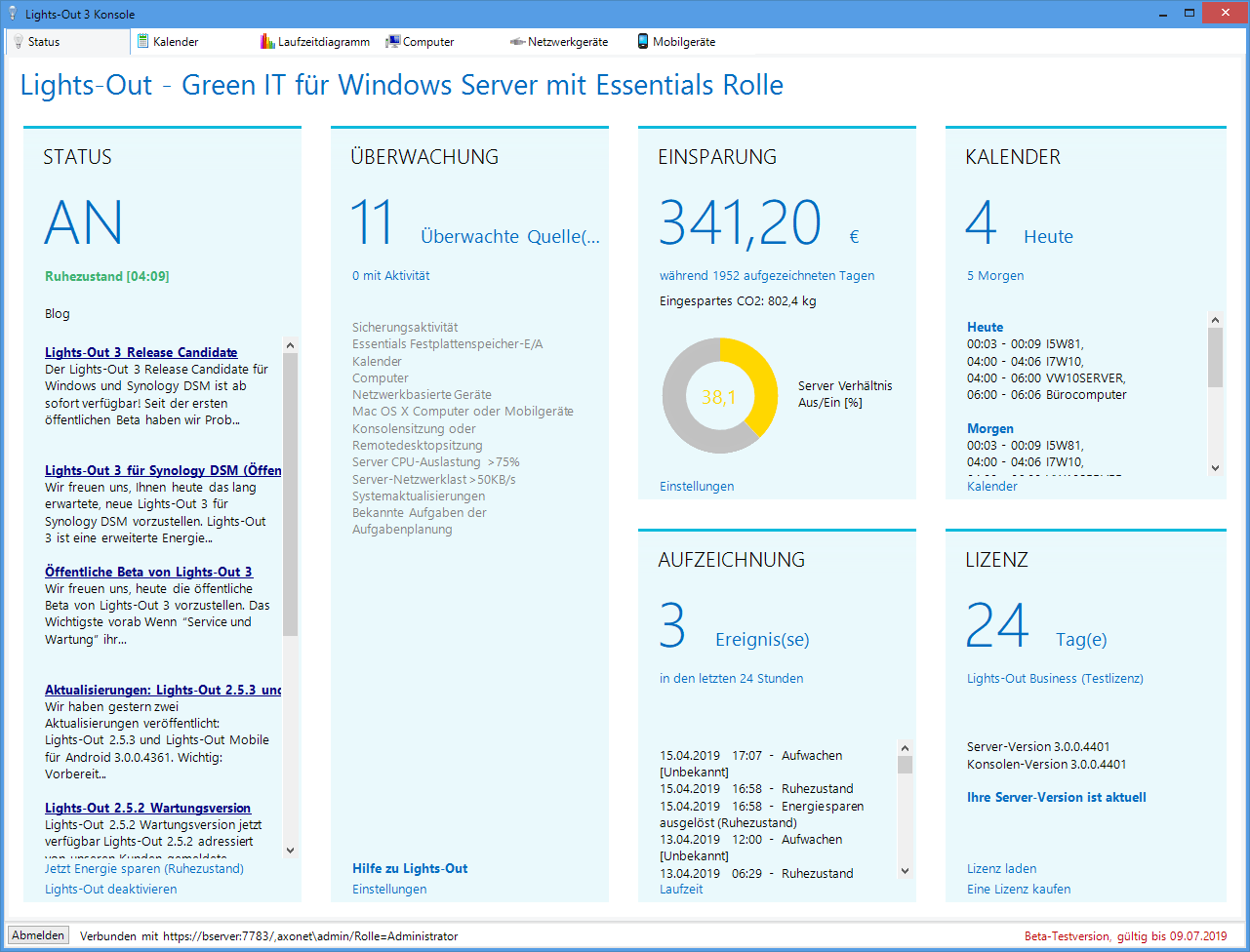Open Aktualisierungen: Lights-Out 2.5.3 blog link
Viewport: 1250px width, 952px height.
(163, 690)
